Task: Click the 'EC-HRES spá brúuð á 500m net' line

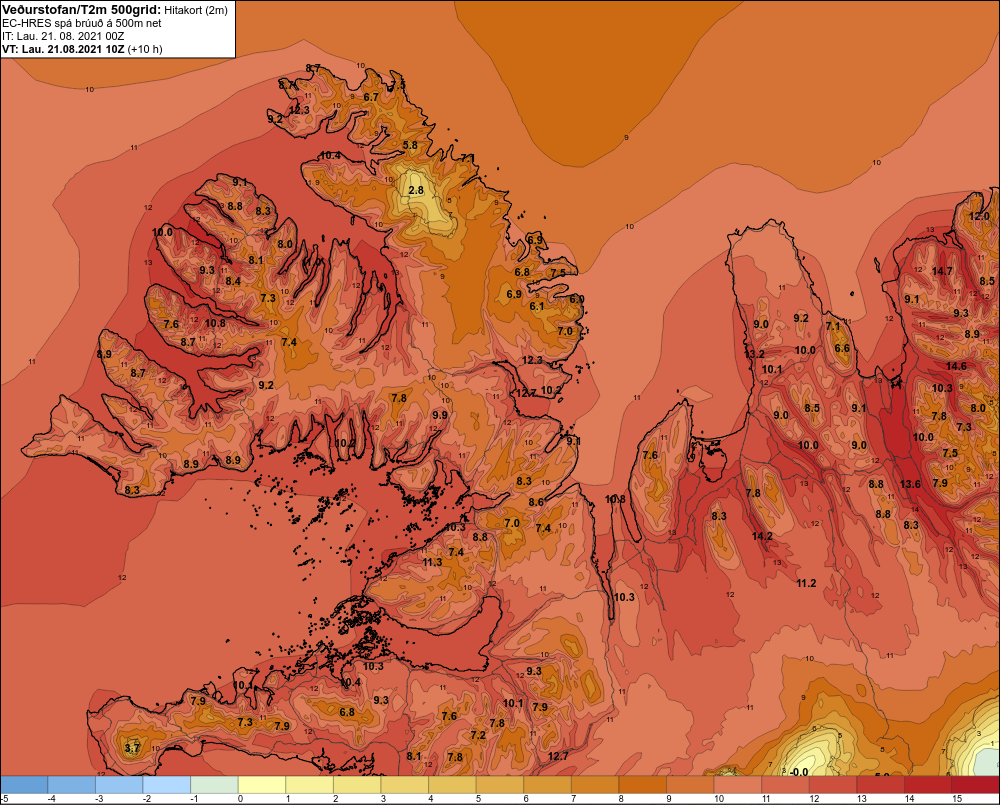Action: pos(81,23)
